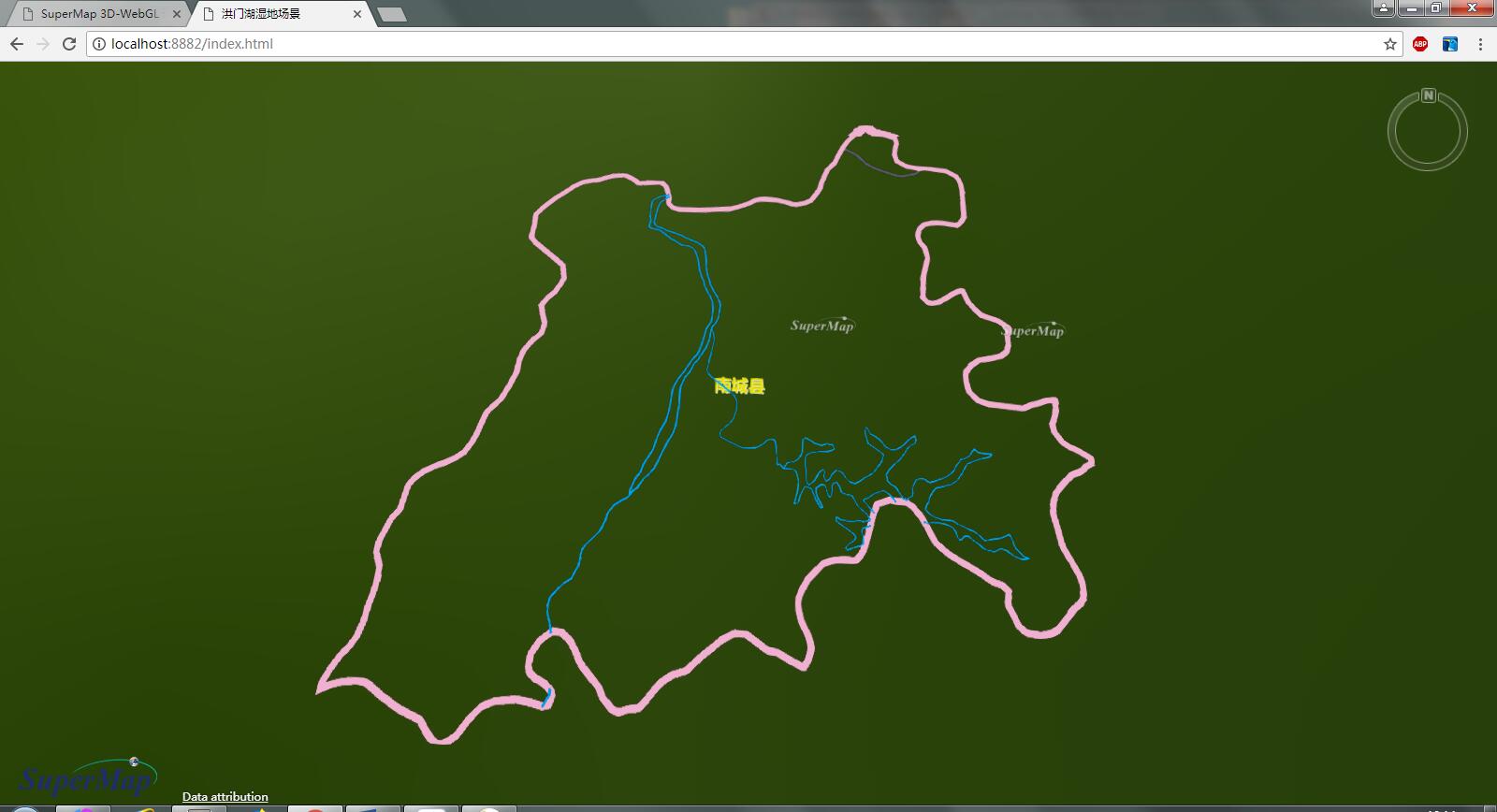Image resolution: width=1497 pixels, height=812 pixels.
Task: Go back to the previous page
Action: coord(17,44)
